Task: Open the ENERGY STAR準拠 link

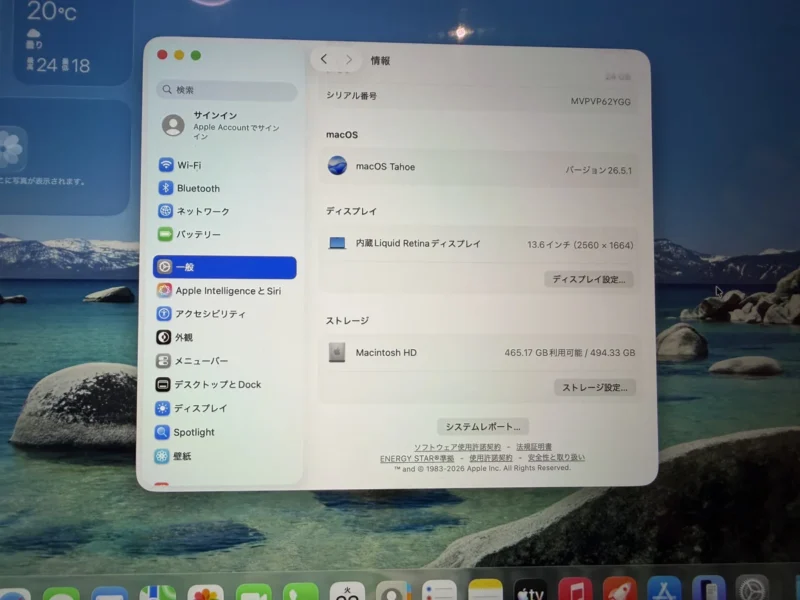Action: [417, 459]
